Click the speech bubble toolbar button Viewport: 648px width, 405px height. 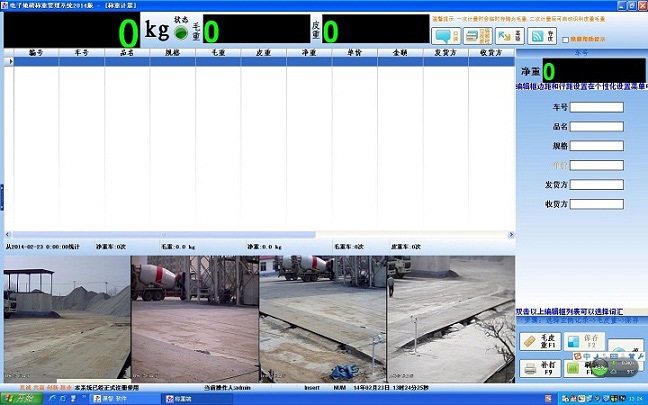(446, 35)
